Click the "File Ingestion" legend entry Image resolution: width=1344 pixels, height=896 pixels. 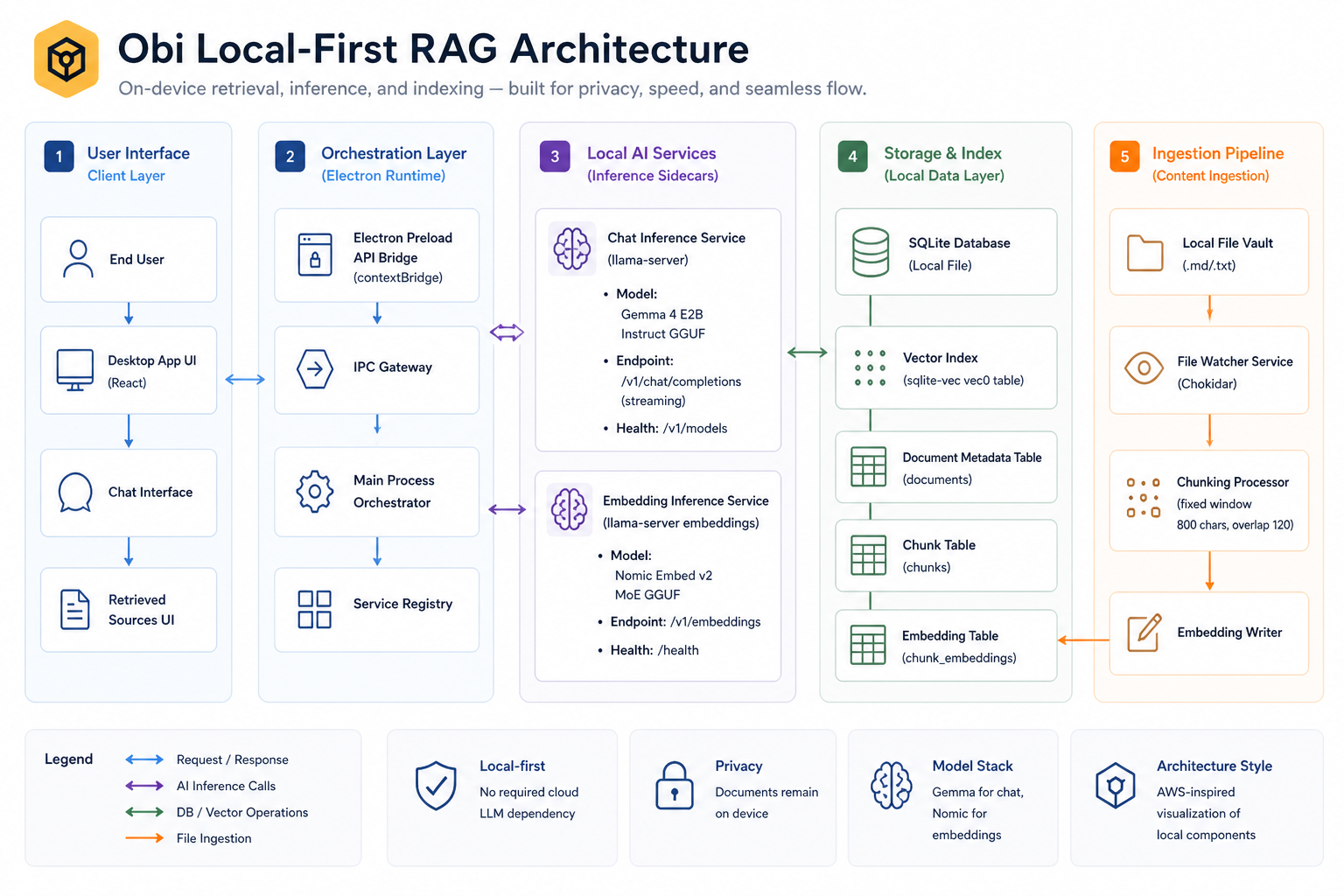(x=213, y=838)
